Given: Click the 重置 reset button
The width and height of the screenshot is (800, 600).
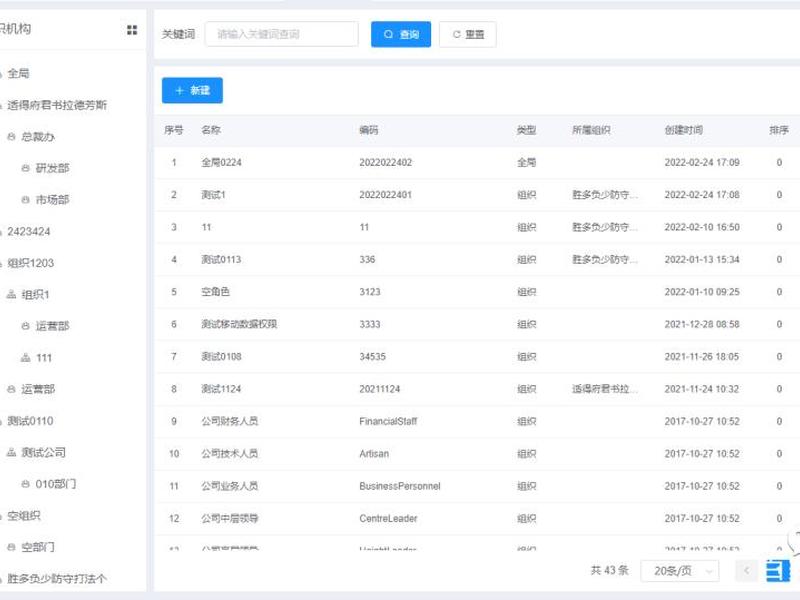Looking at the screenshot, I should [468, 34].
